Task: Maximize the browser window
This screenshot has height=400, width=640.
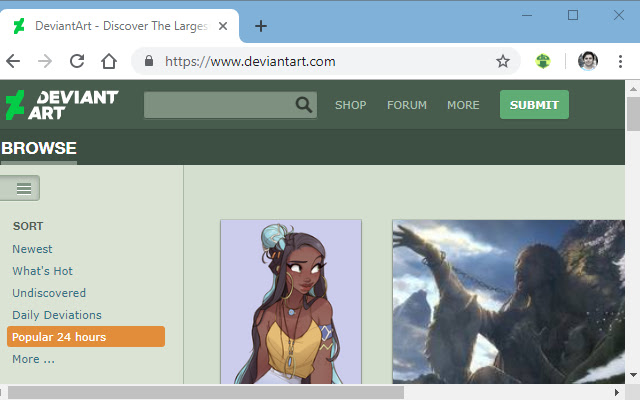Action: pyautogui.click(x=573, y=16)
